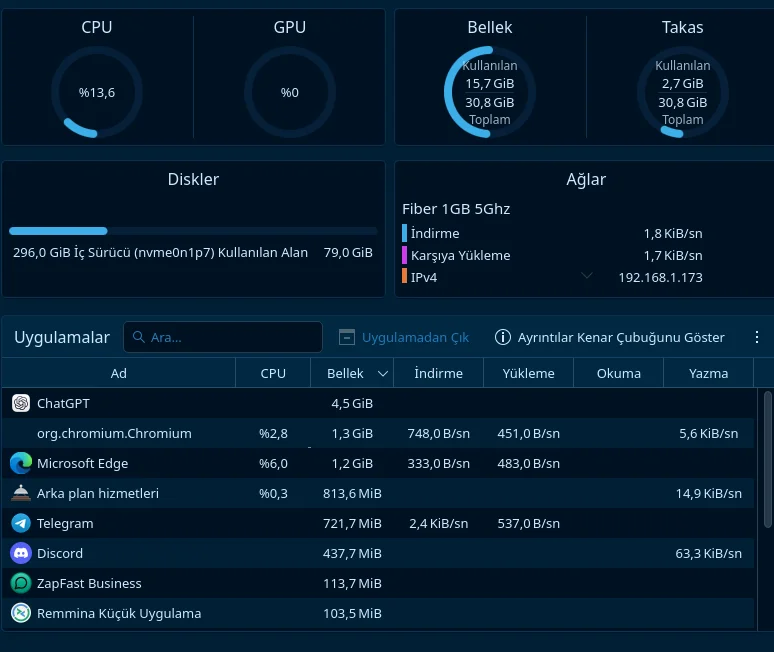Sort by the Yükleme column header
This screenshot has width=774, height=652.
point(528,373)
